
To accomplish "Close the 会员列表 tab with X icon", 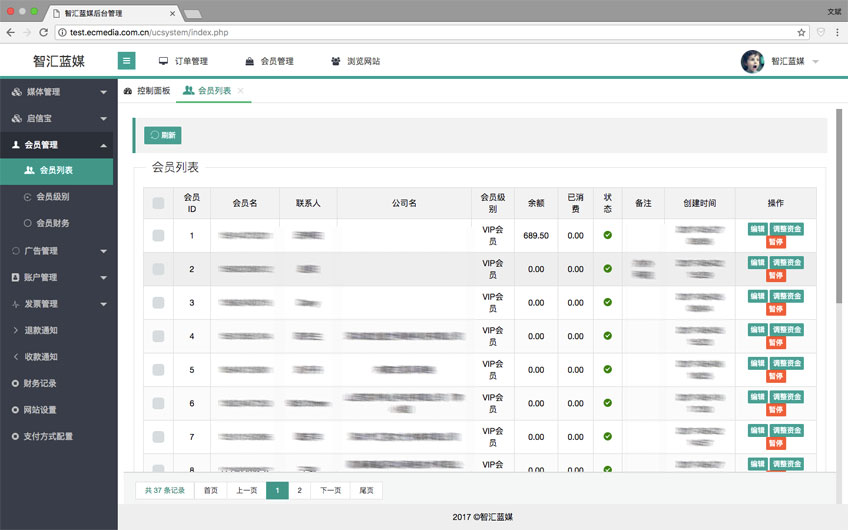I will click(241, 91).
